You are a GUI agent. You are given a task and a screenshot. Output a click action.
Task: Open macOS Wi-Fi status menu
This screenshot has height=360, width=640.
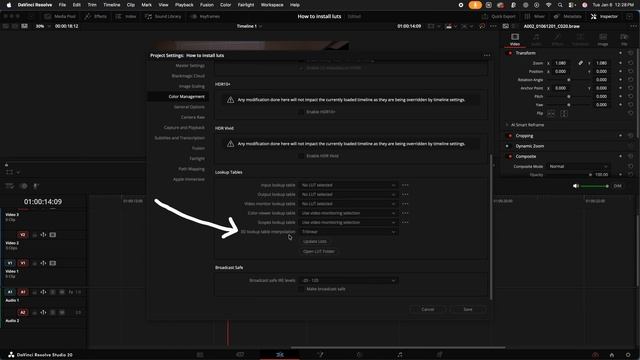click(x=549, y=5)
